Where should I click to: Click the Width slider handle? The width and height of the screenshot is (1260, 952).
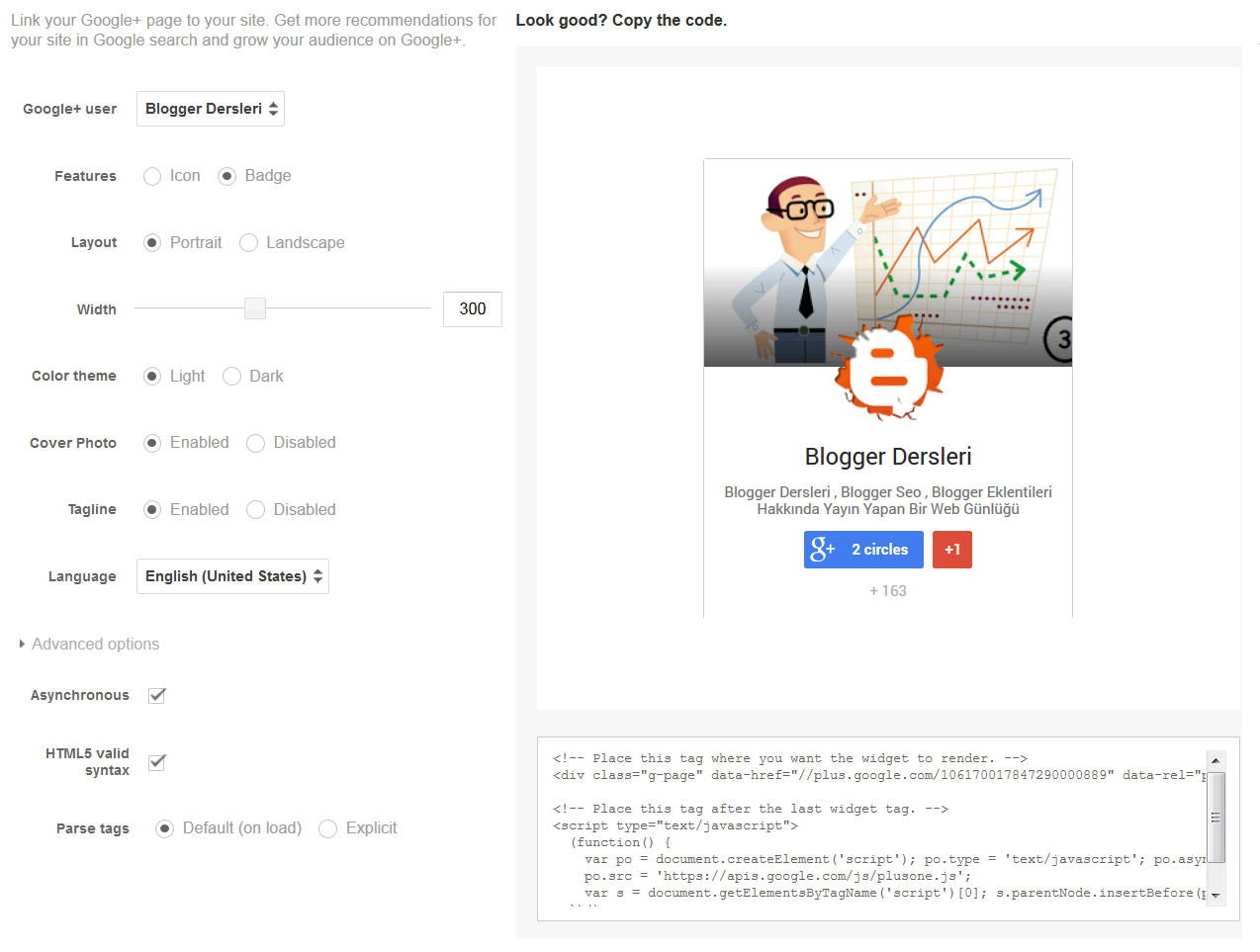pyautogui.click(x=255, y=308)
